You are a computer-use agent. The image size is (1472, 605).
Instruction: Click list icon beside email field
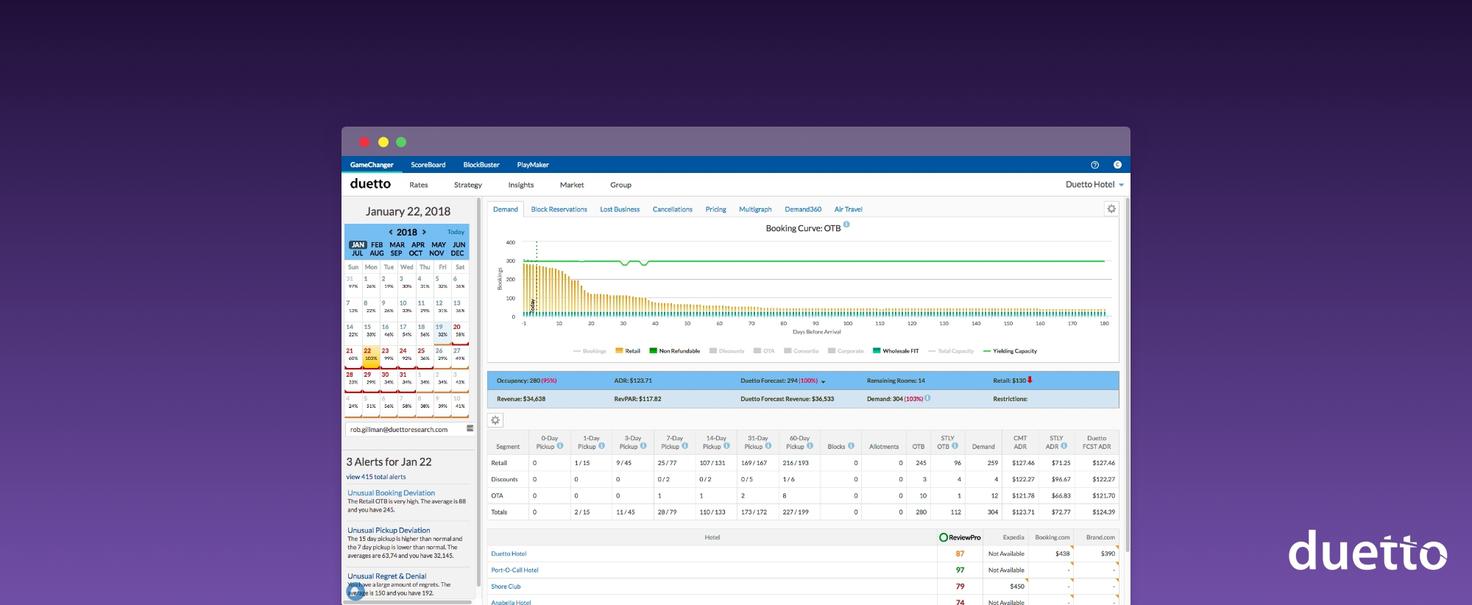tap(470, 428)
